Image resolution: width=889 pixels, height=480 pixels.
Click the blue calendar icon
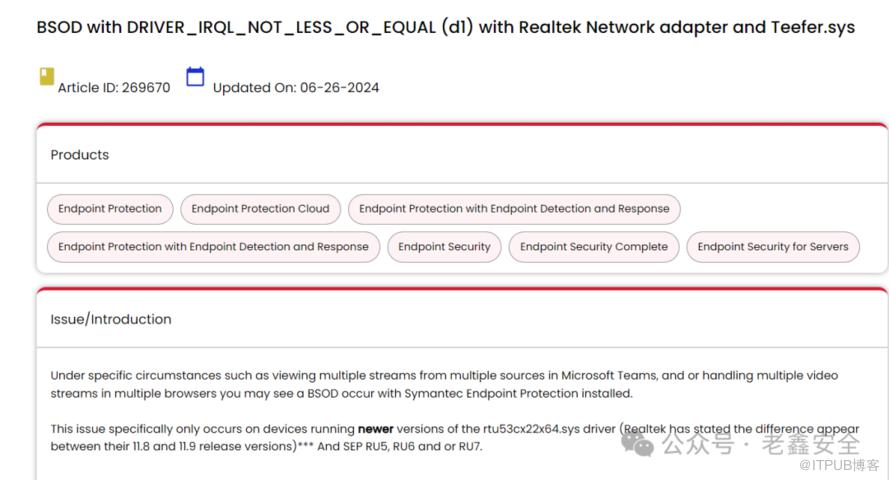[x=195, y=76]
